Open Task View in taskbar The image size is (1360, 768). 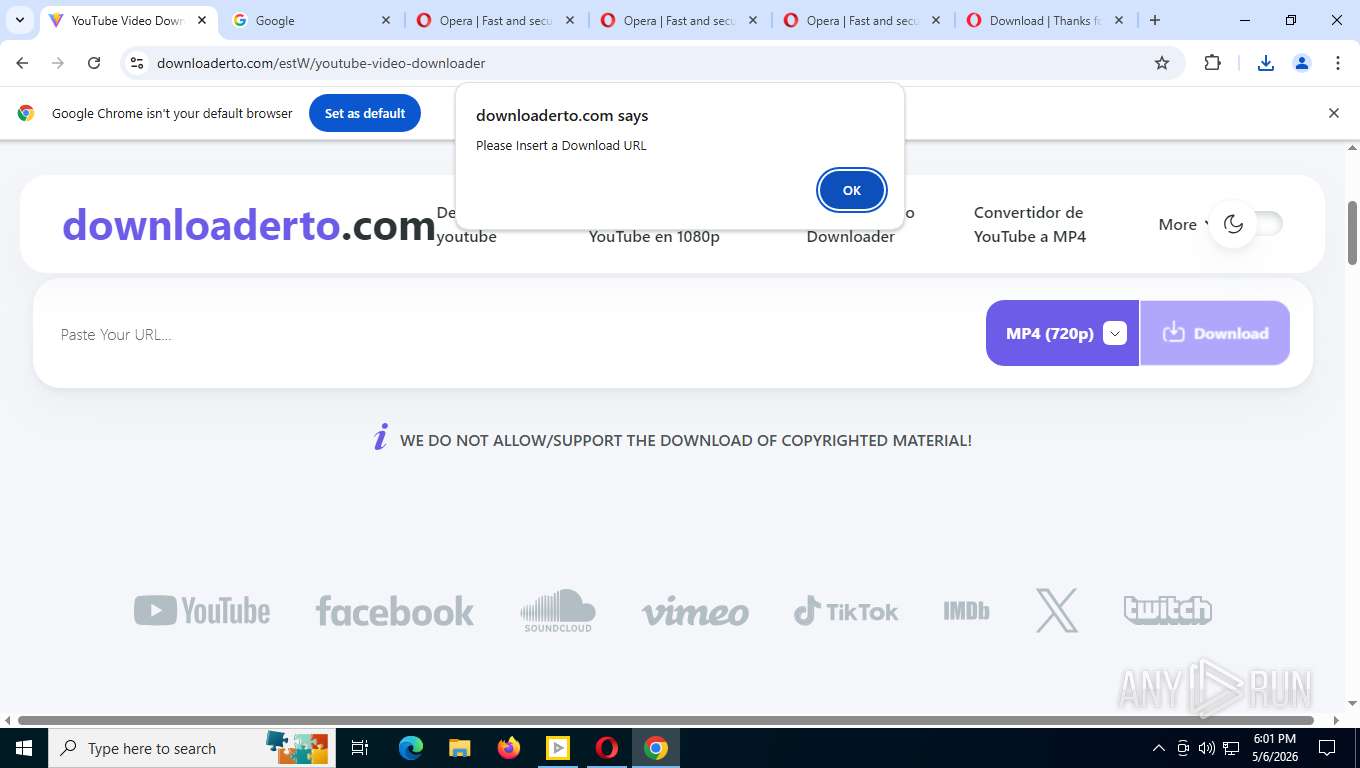click(x=360, y=748)
